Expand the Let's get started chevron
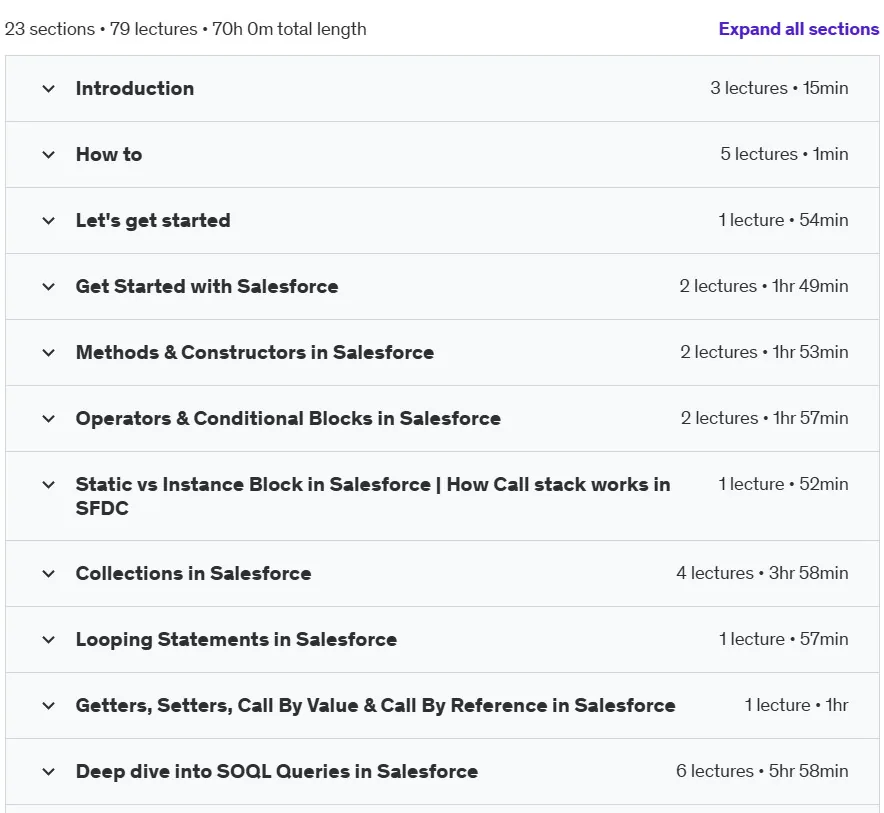Viewport: 884px width, 813px height. coord(48,220)
